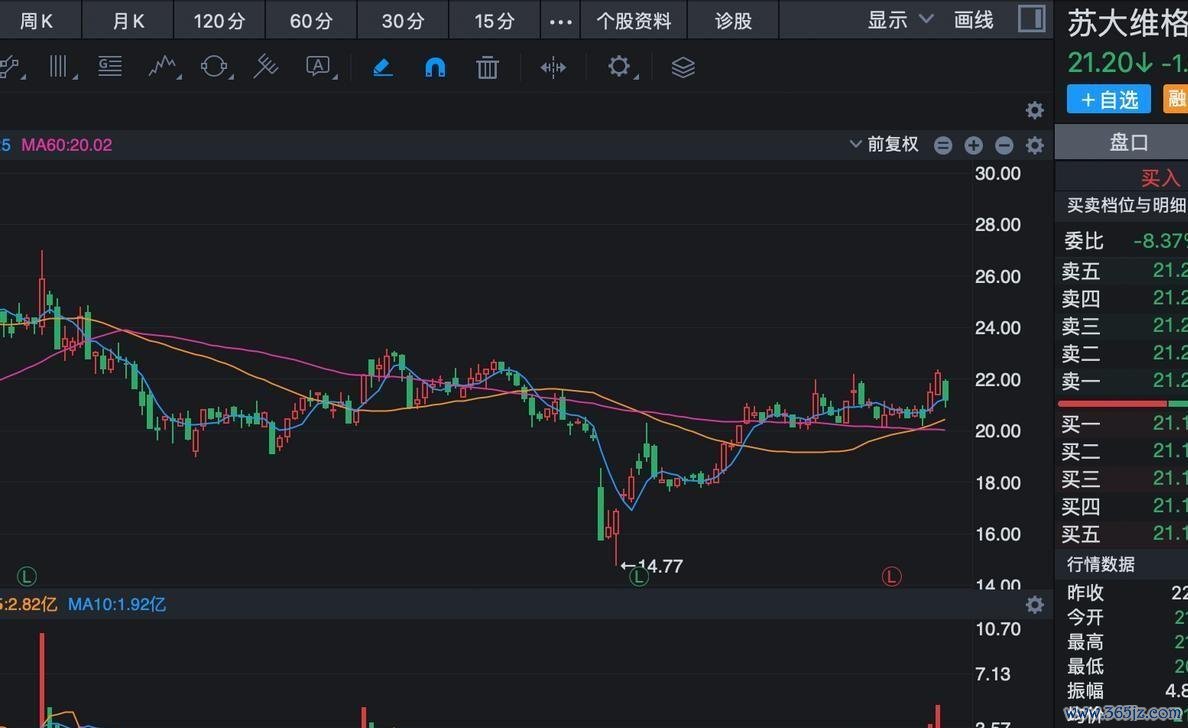The image size is (1188, 728).
Task: Switch to 15分 chart tab
Action: (x=495, y=20)
